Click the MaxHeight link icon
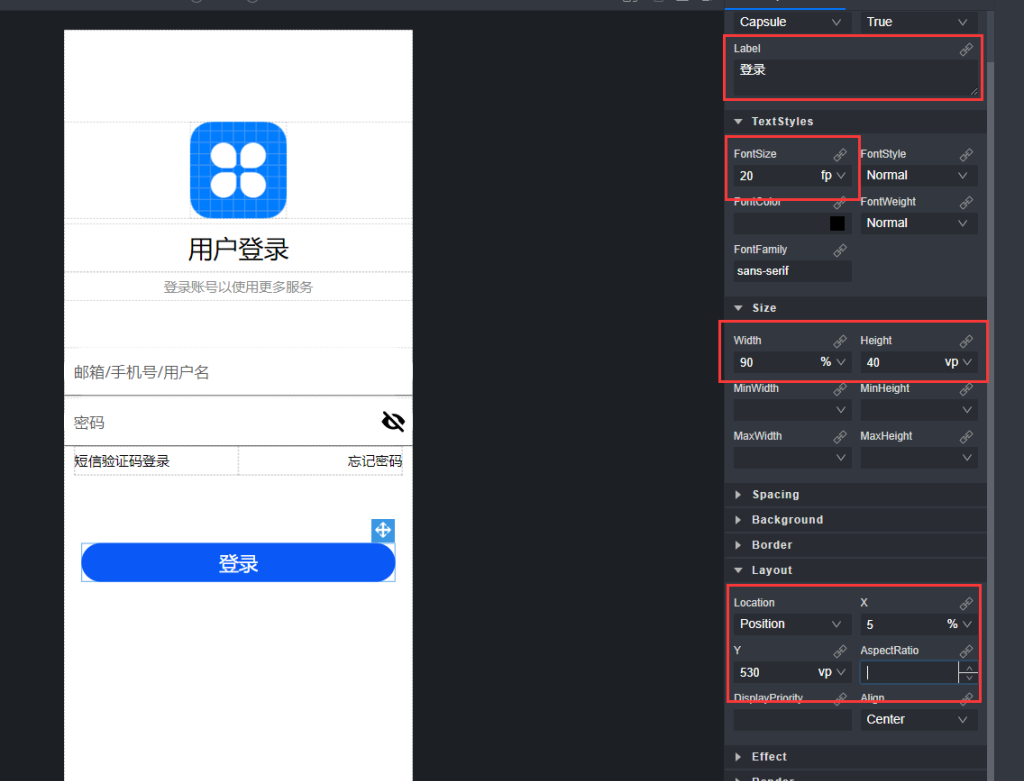 pos(966,436)
